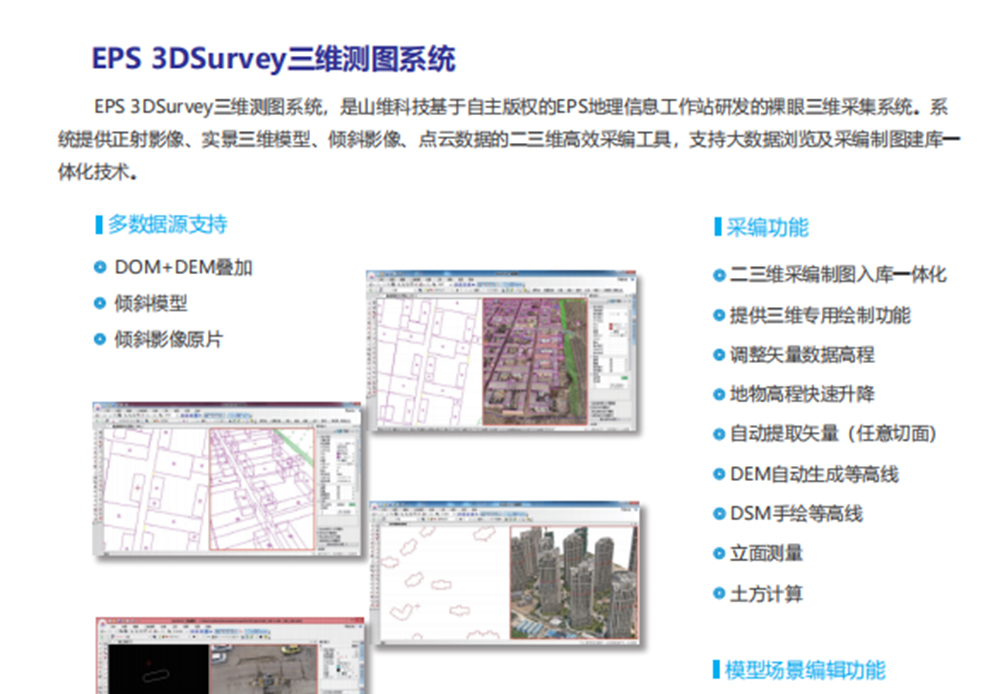Select the heading '模型场景编辑功能'
The width and height of the screenshot is (1000, 694).
coord(805,670)
